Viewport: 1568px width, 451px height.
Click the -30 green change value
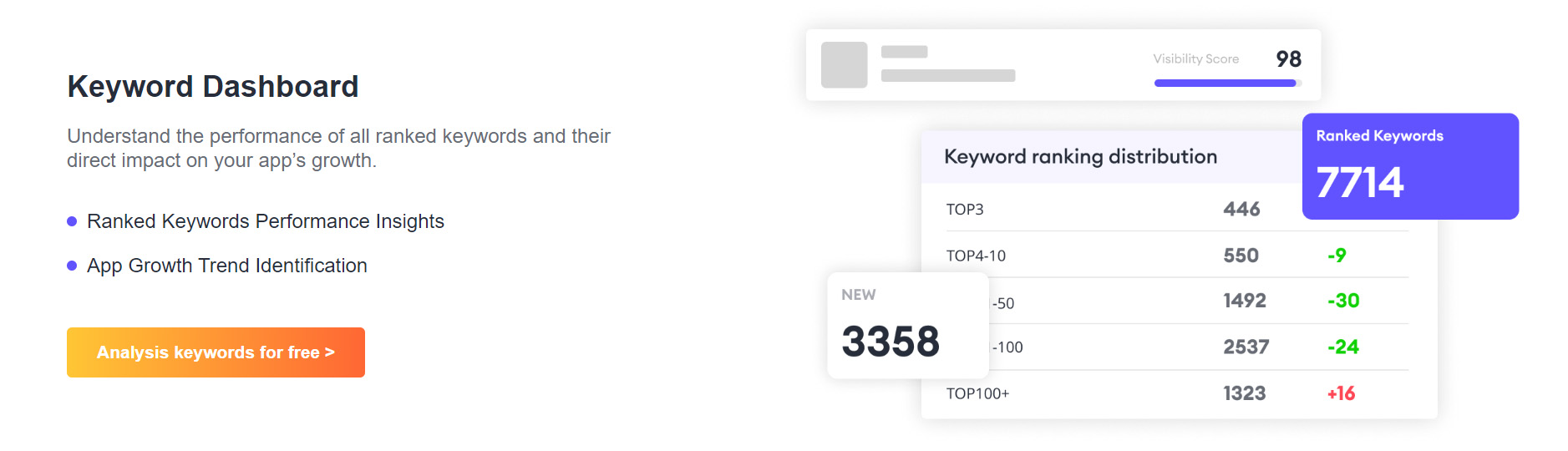[x=1343, y=301]
